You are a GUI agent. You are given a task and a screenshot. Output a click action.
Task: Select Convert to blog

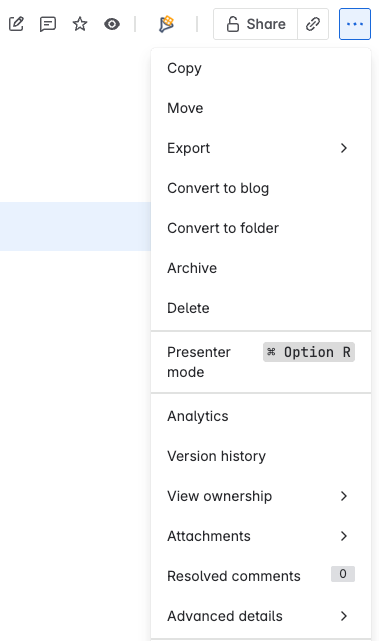pyautogui.click(x=261, y=188)
